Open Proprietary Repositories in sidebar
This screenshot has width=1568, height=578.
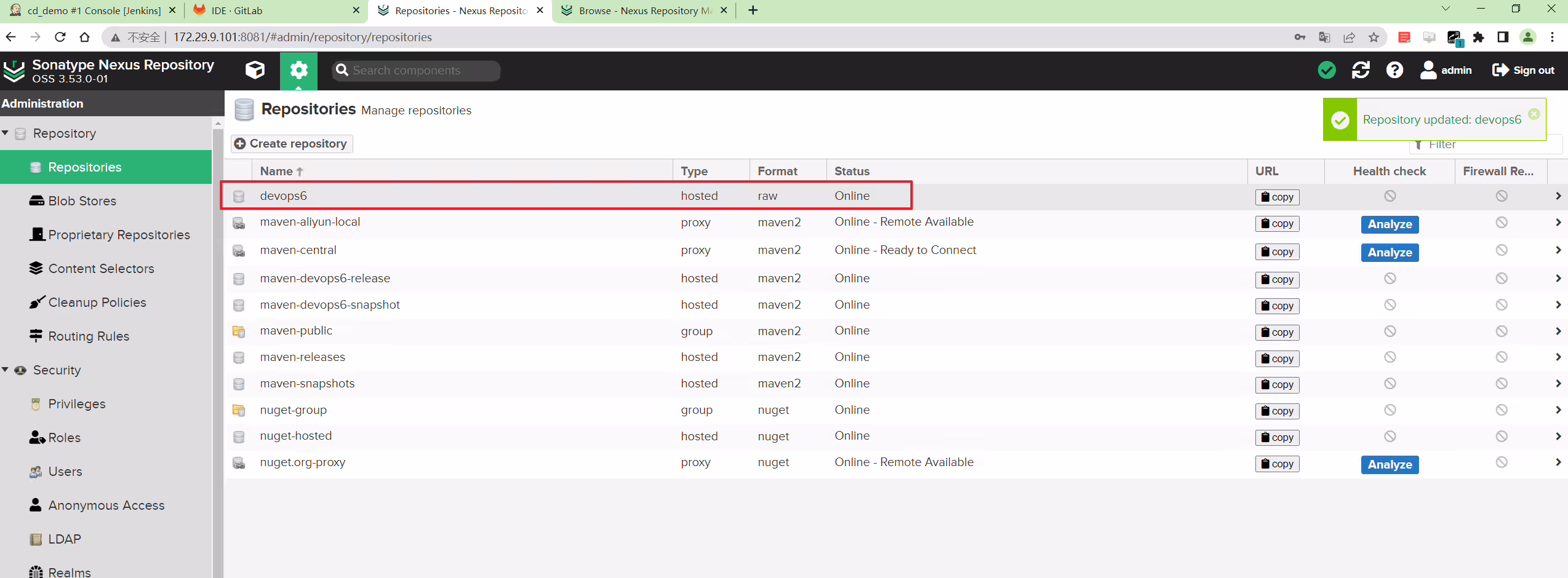(106, 235)
